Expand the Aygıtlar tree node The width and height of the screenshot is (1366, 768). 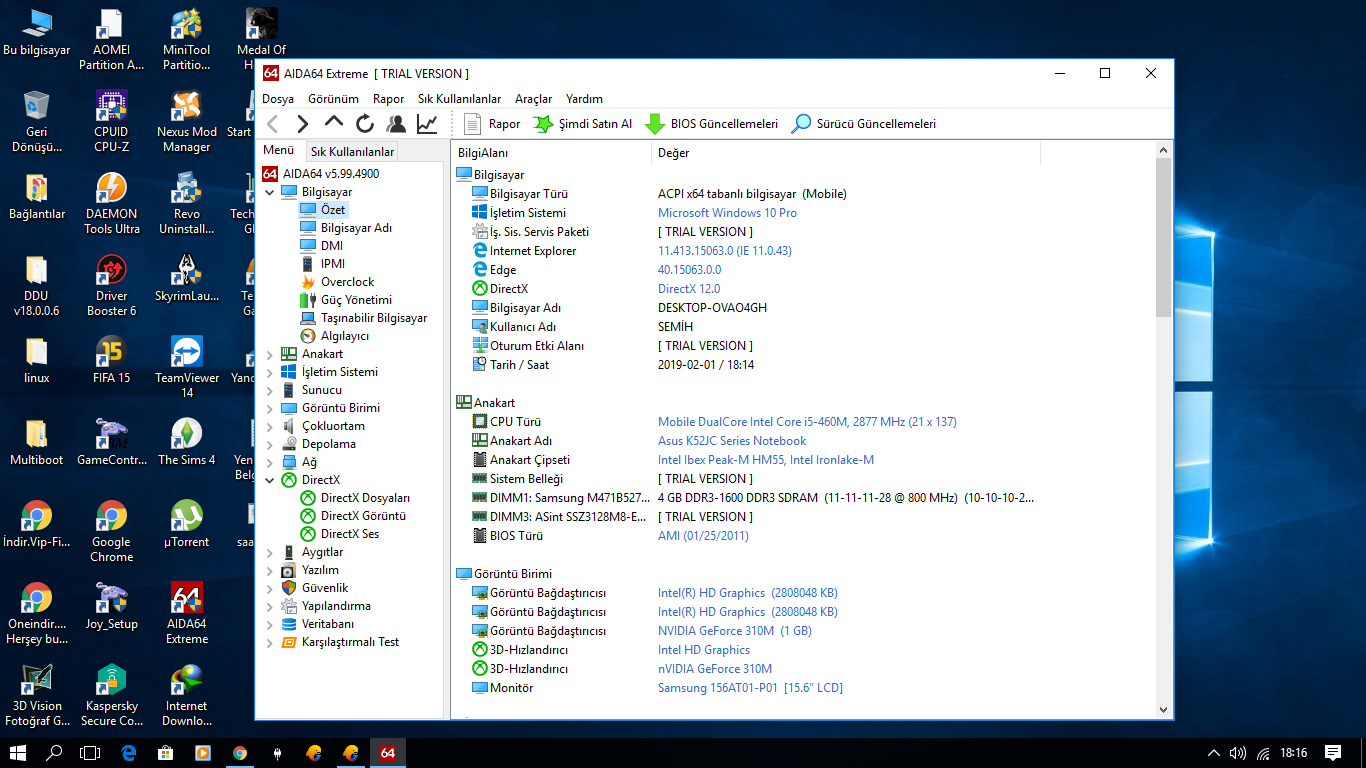(269, 552)
